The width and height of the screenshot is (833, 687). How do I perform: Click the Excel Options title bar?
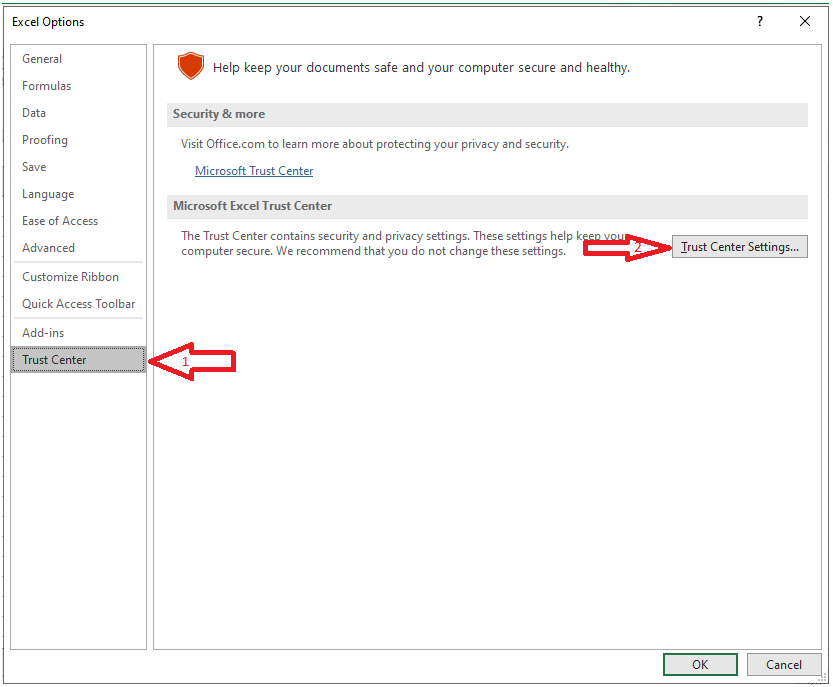[350, 21]
